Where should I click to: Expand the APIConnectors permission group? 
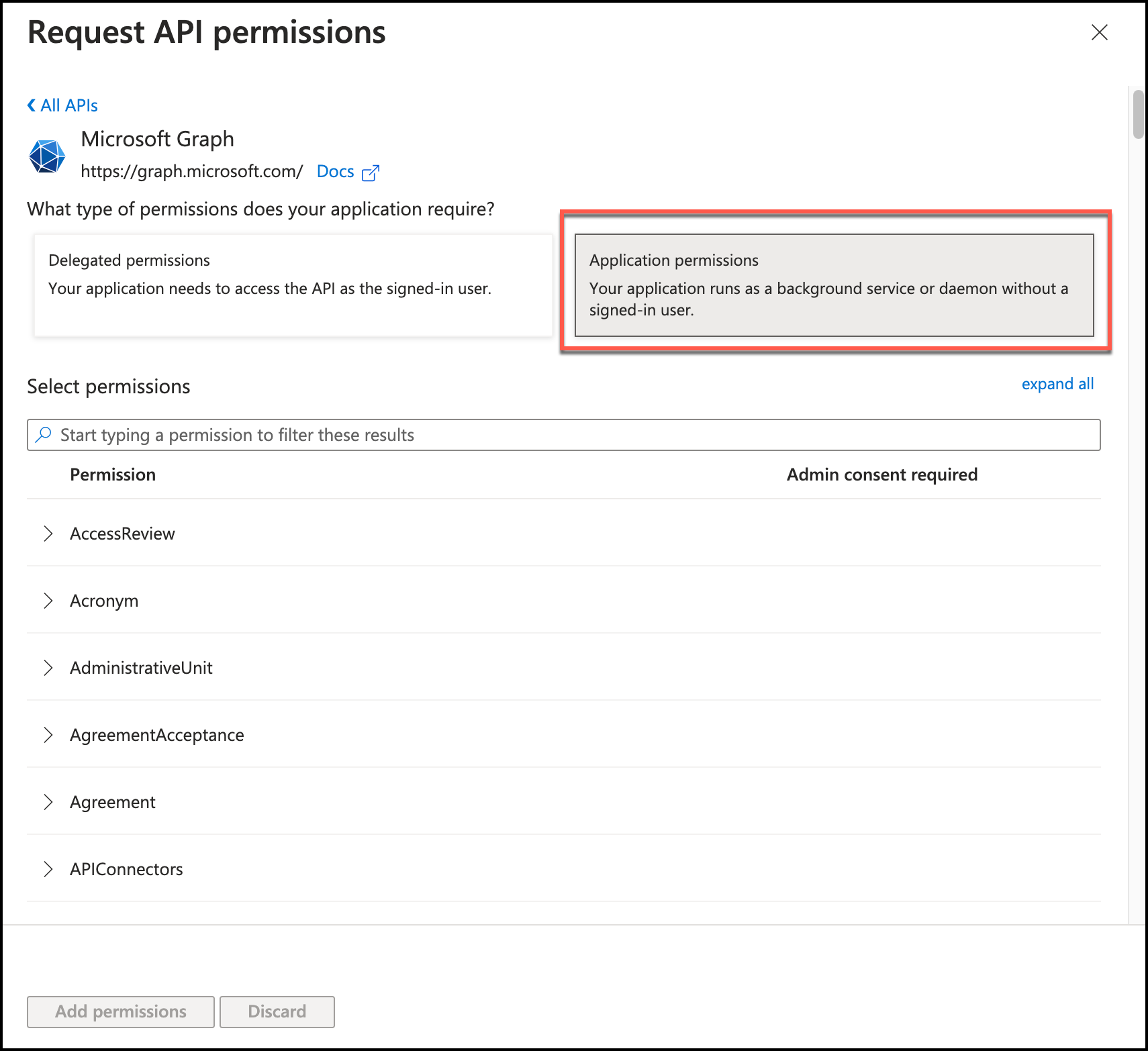pos(48,869)
